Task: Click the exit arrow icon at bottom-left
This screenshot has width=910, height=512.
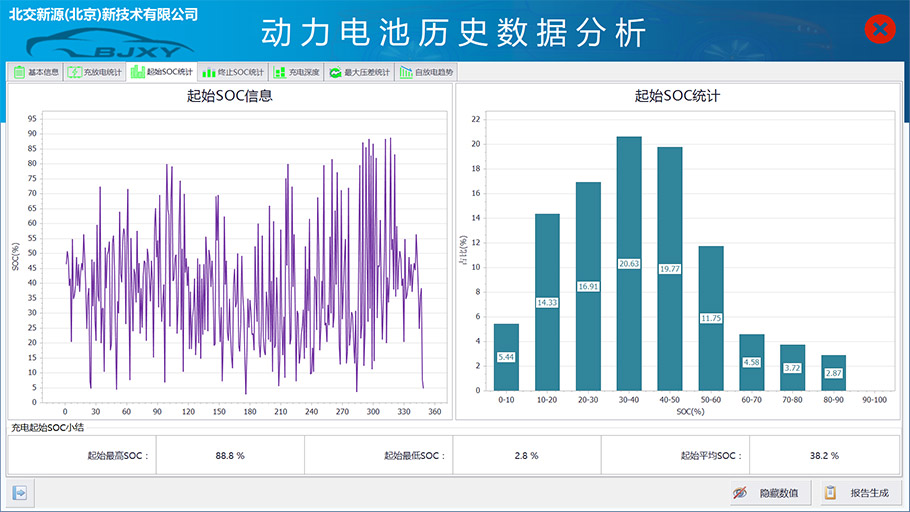Action: (x=20, y=492)
